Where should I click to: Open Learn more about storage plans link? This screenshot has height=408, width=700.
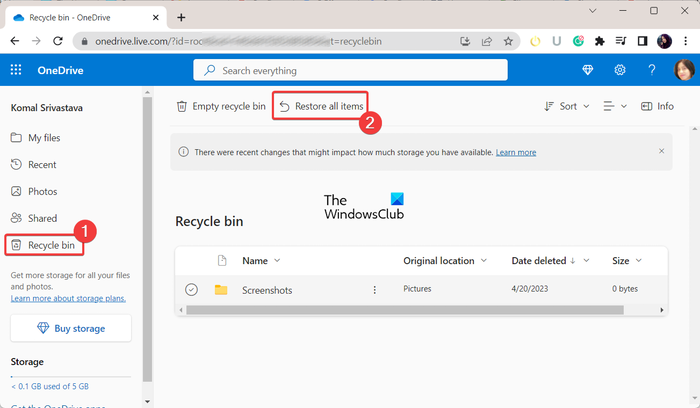(68, 298)
